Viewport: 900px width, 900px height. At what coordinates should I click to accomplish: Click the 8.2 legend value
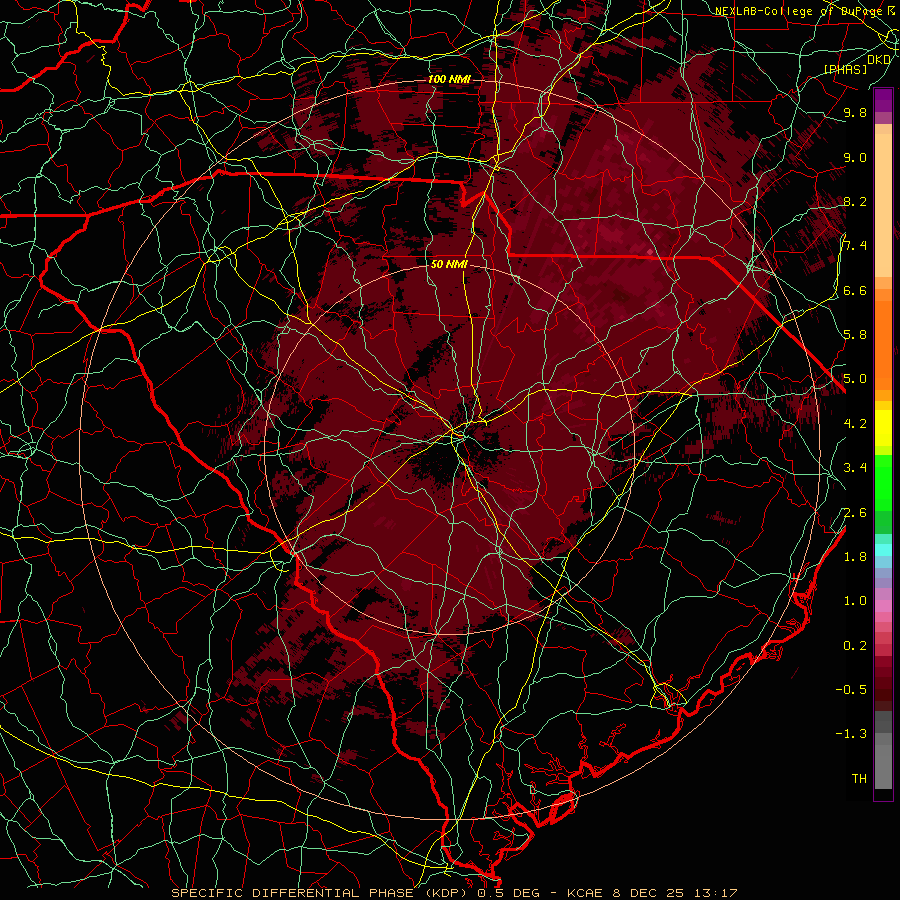point(855,202)
